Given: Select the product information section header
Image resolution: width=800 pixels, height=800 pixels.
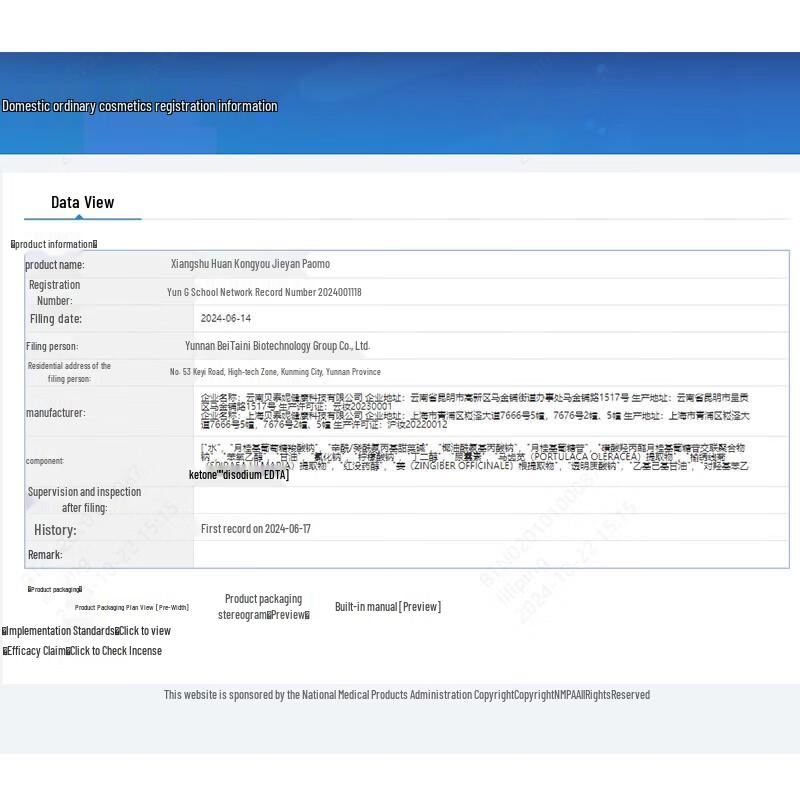Looking at the screenshot, I should [54, 244].
